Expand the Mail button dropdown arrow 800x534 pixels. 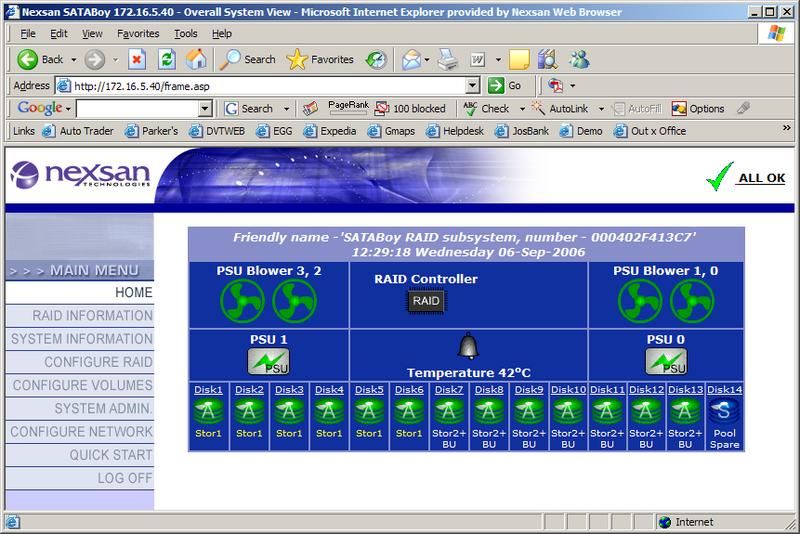[x=427, y=60]
